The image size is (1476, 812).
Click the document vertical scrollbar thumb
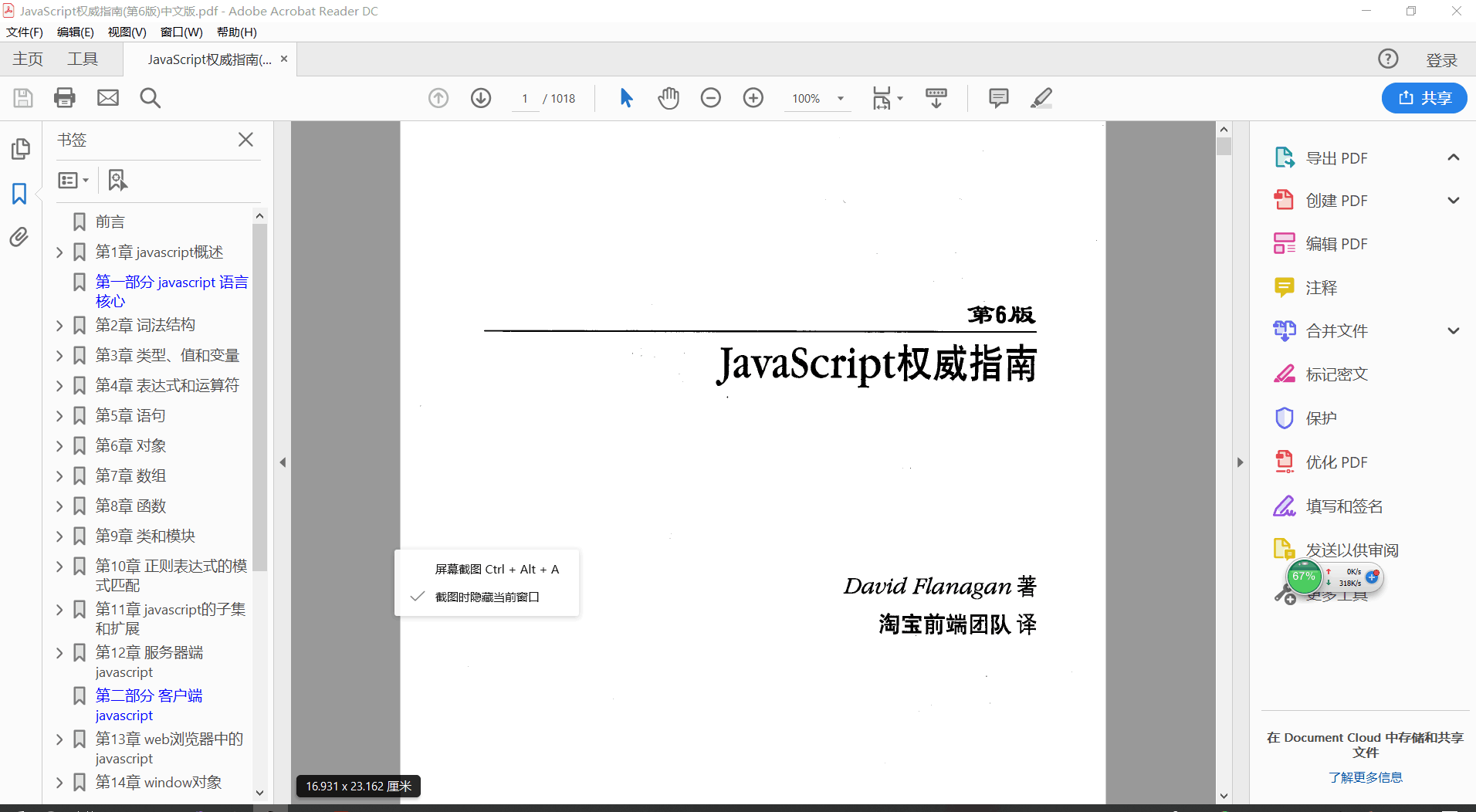tap(1224, 147)
